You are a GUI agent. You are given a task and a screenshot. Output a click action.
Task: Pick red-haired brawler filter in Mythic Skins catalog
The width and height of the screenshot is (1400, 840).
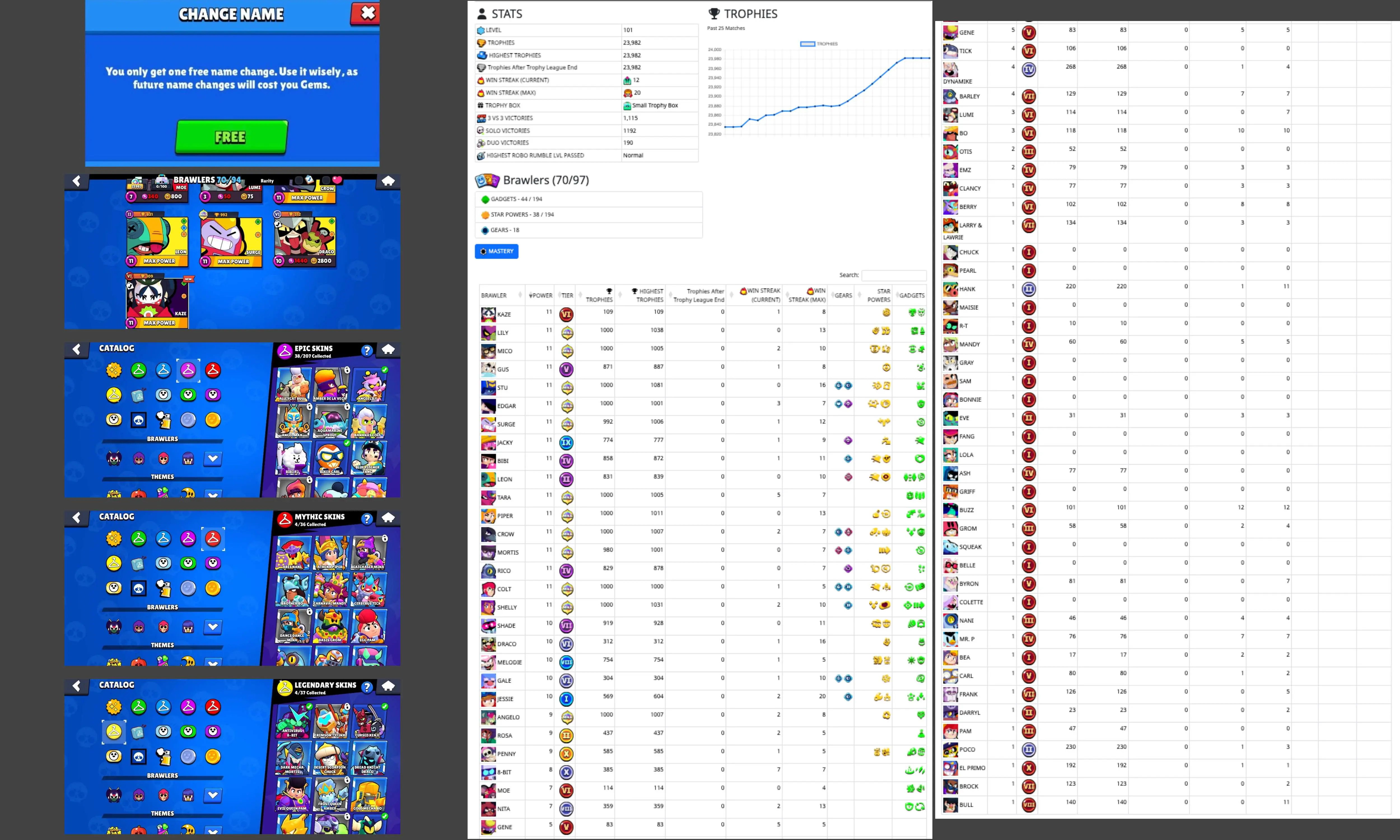tap(164, 627)
